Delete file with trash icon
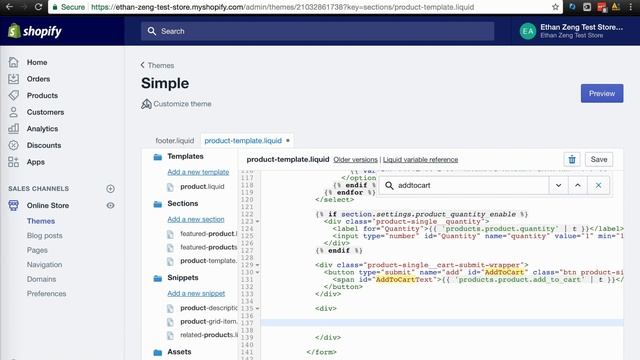 point(572,160)
